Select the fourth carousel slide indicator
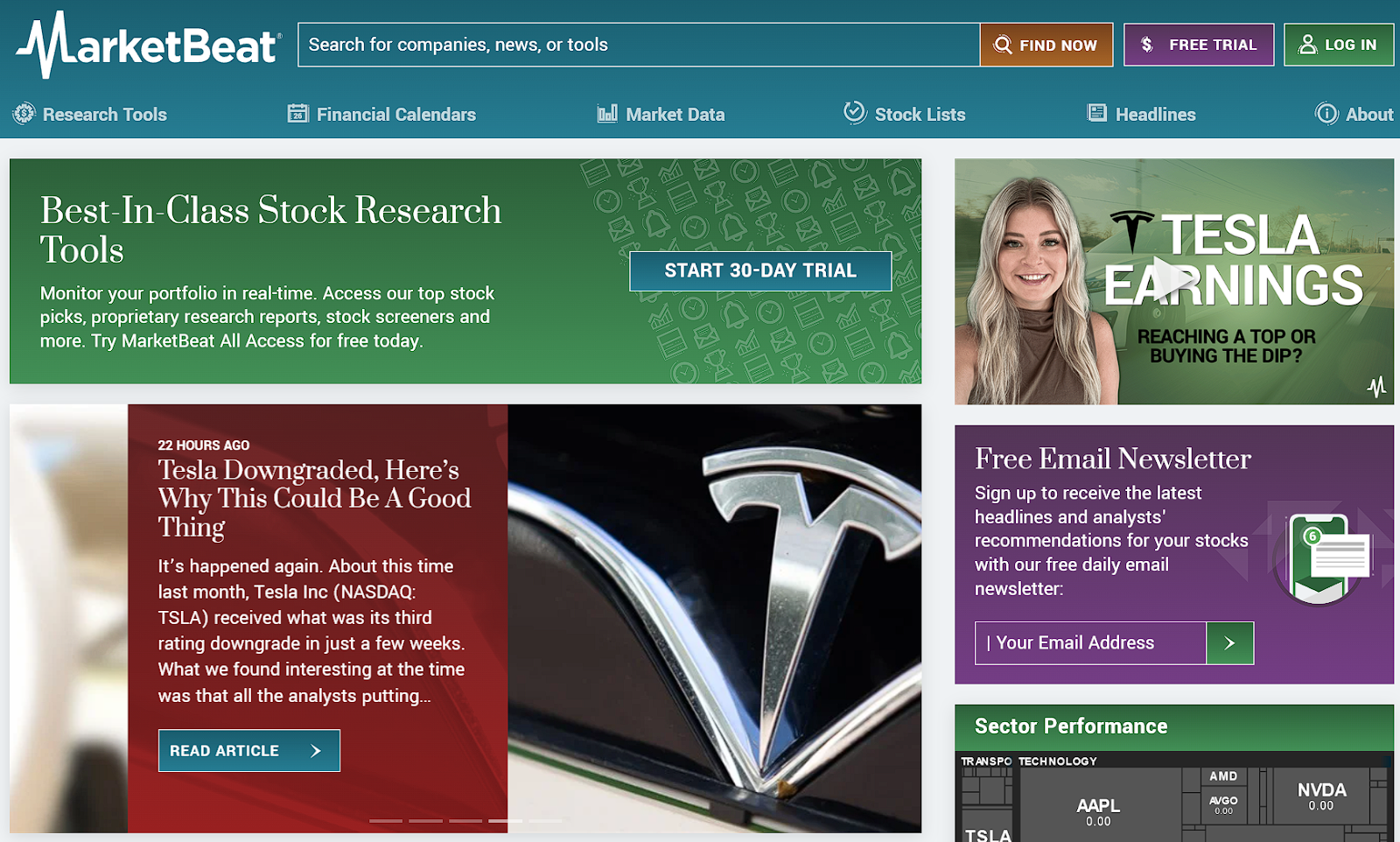The image size is (1400, 842). coord(506,821)
